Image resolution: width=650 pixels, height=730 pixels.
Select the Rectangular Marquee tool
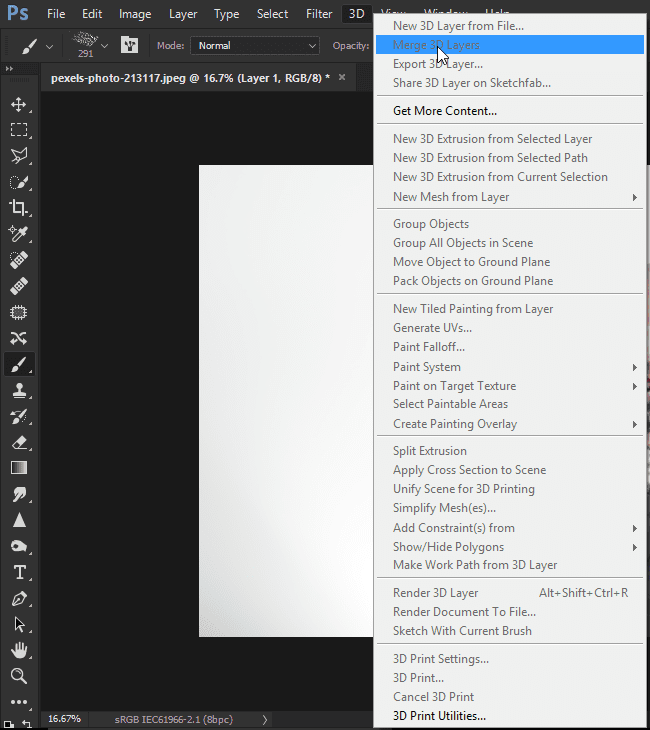18,130
